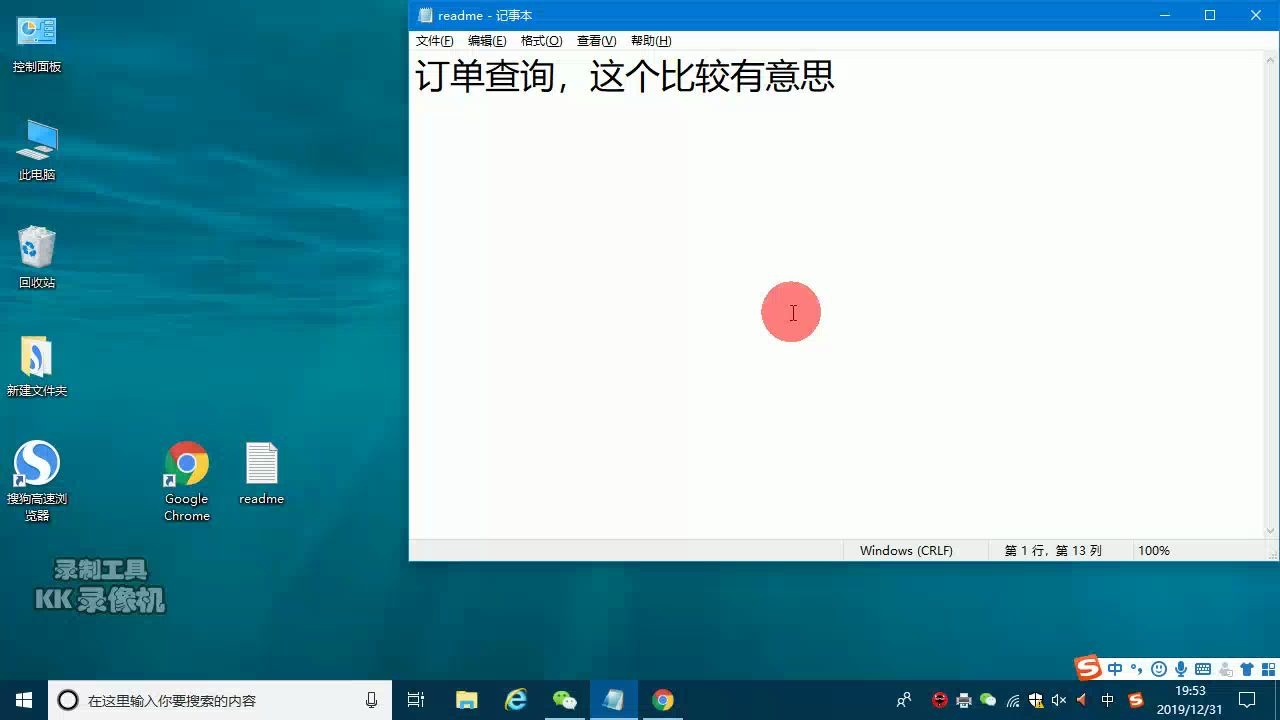Open WeChat from the system tray
Screen dimensions: 1280x720
tap(989, 700)
